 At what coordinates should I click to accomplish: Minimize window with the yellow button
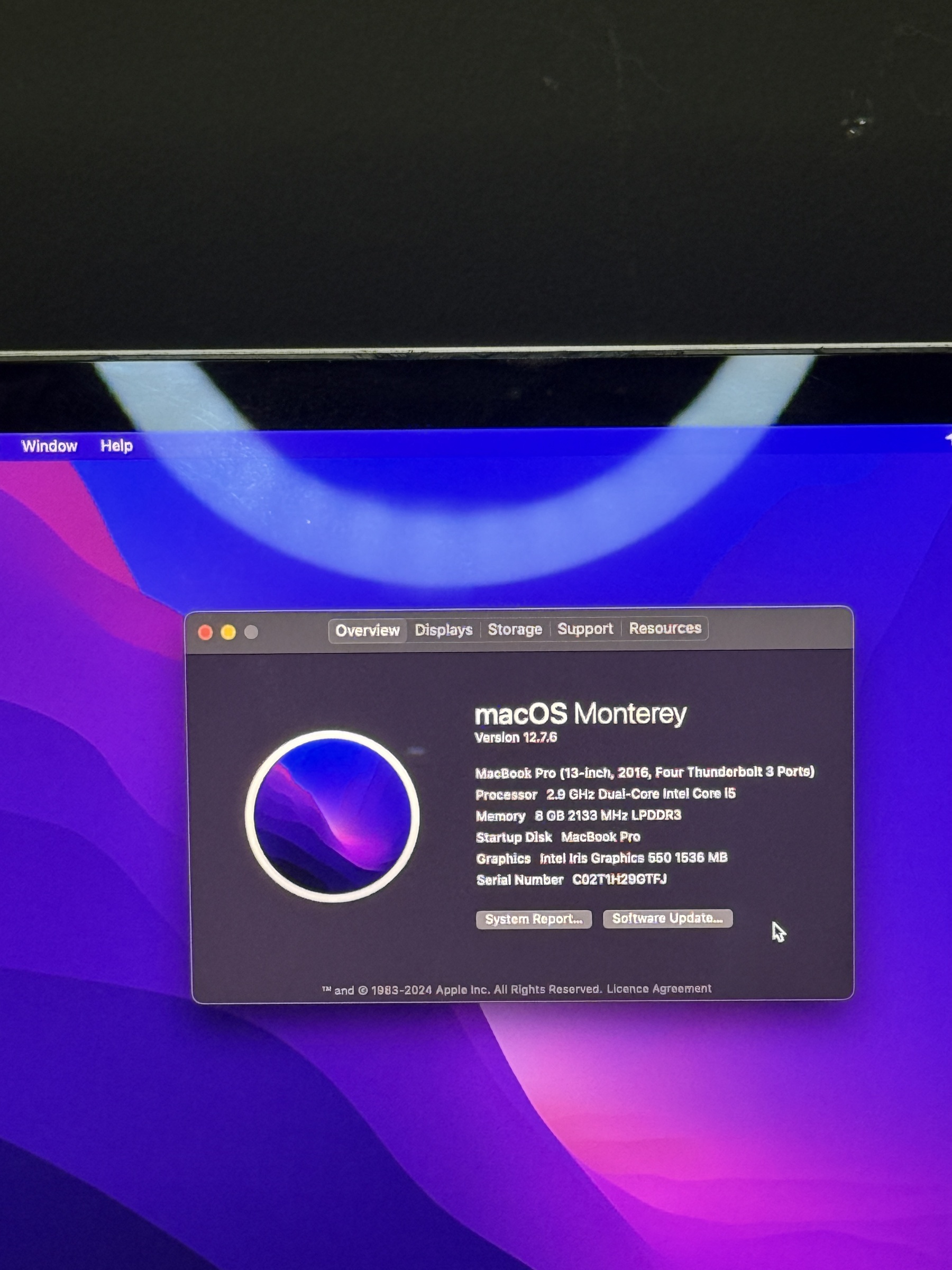pyautogui.click(x=228, y=632)
